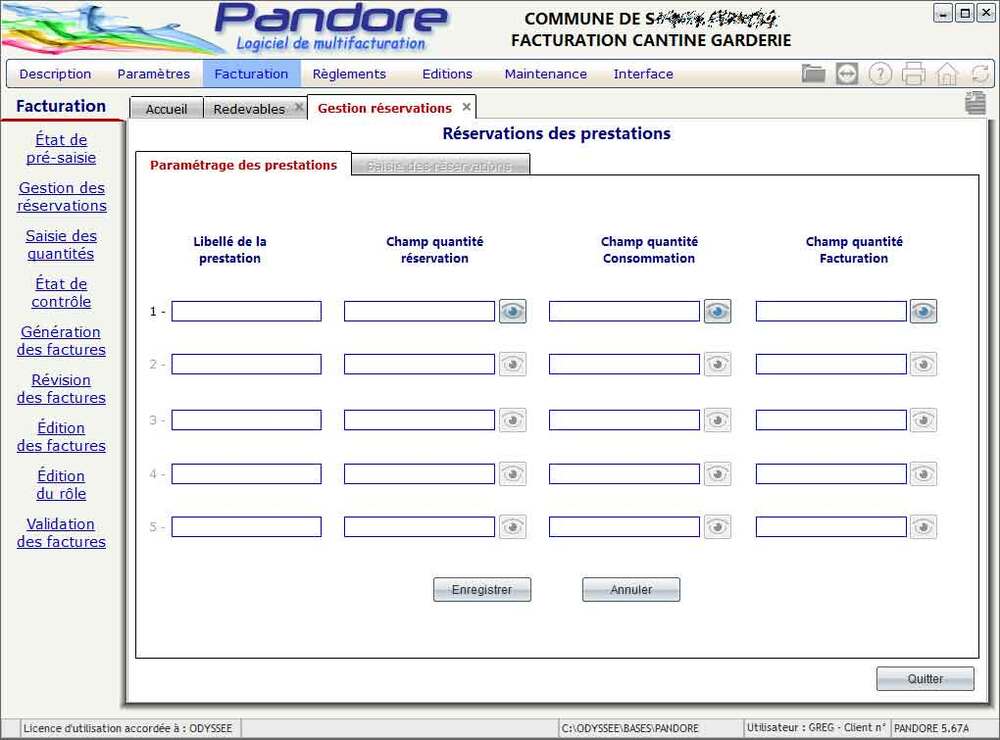Viewport: 1000px width, 740px height.
Task: Click eye icon for row 1 Consommation field
Action: [717, 311]
